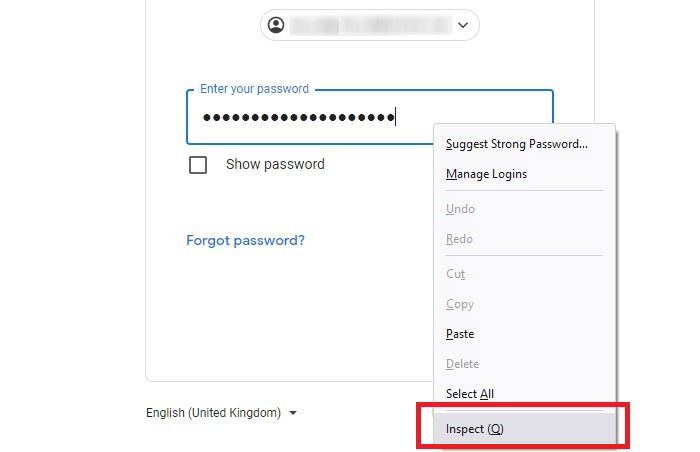Open Manage Logins from context menu

pos(486,174)
